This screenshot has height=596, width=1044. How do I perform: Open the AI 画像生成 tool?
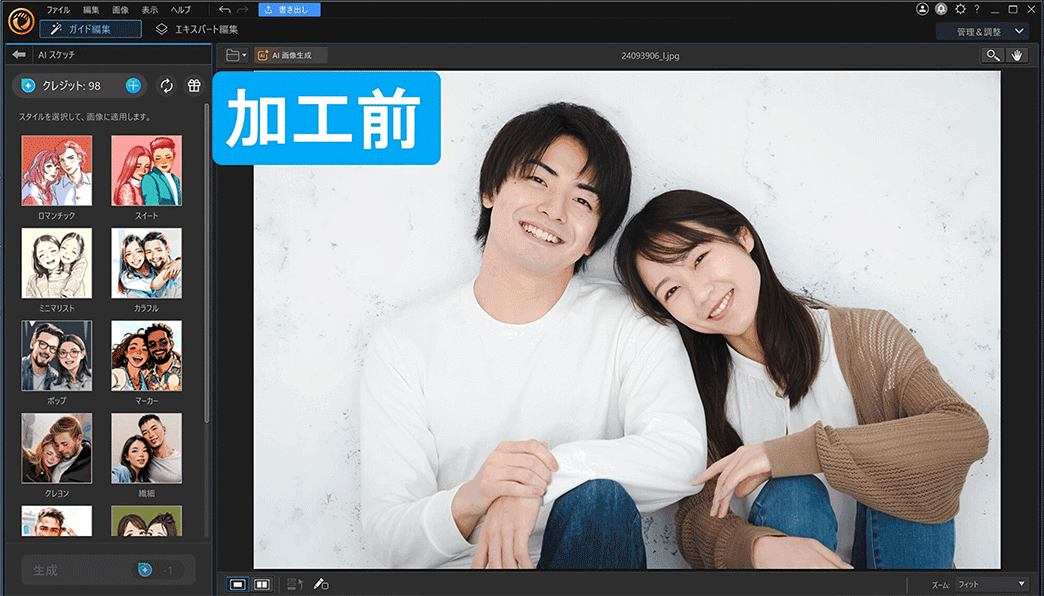pos(290,56)
